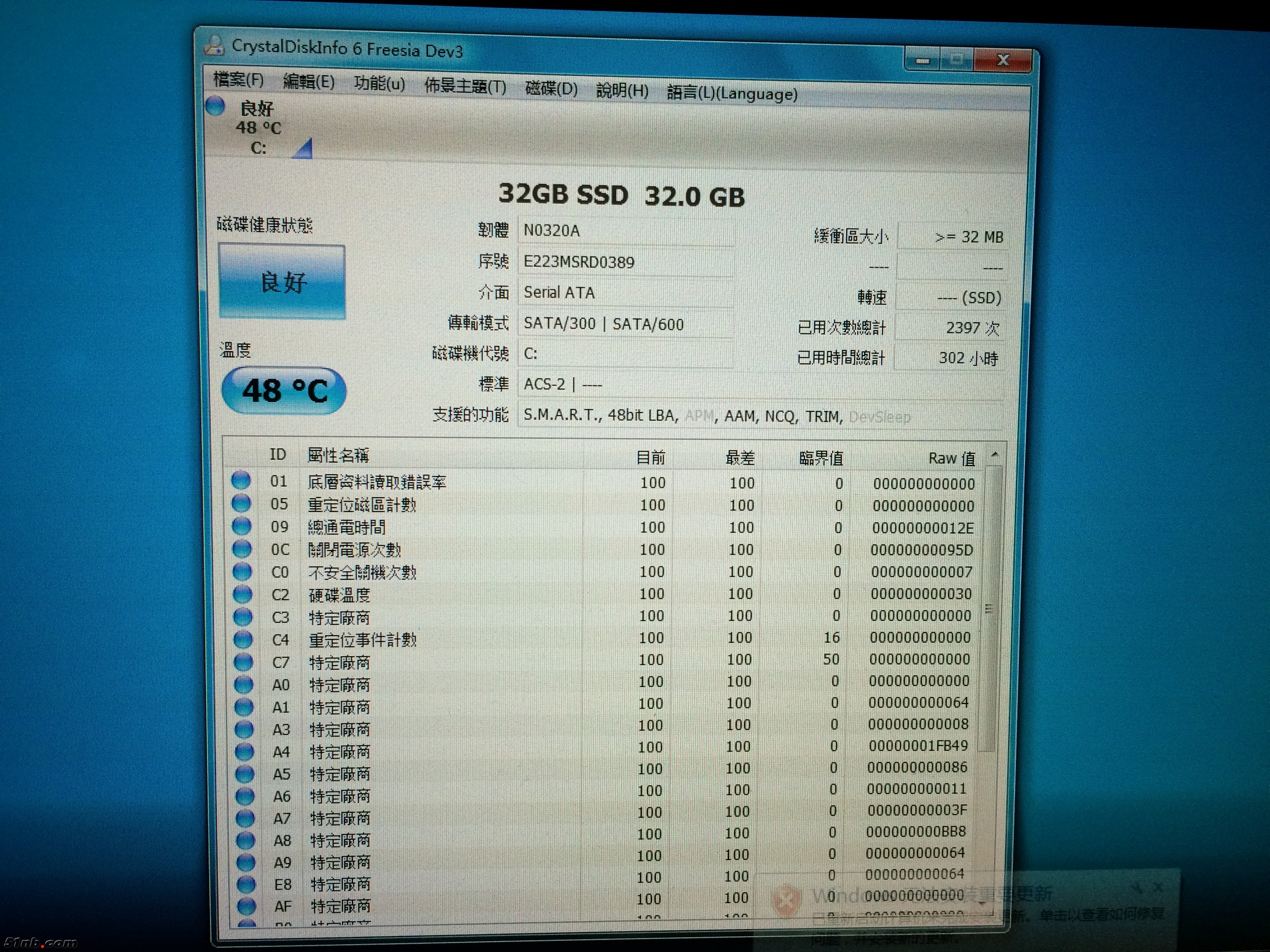Click status icon for row C4
Screen dimensions: 1270x952
point(243,639)
